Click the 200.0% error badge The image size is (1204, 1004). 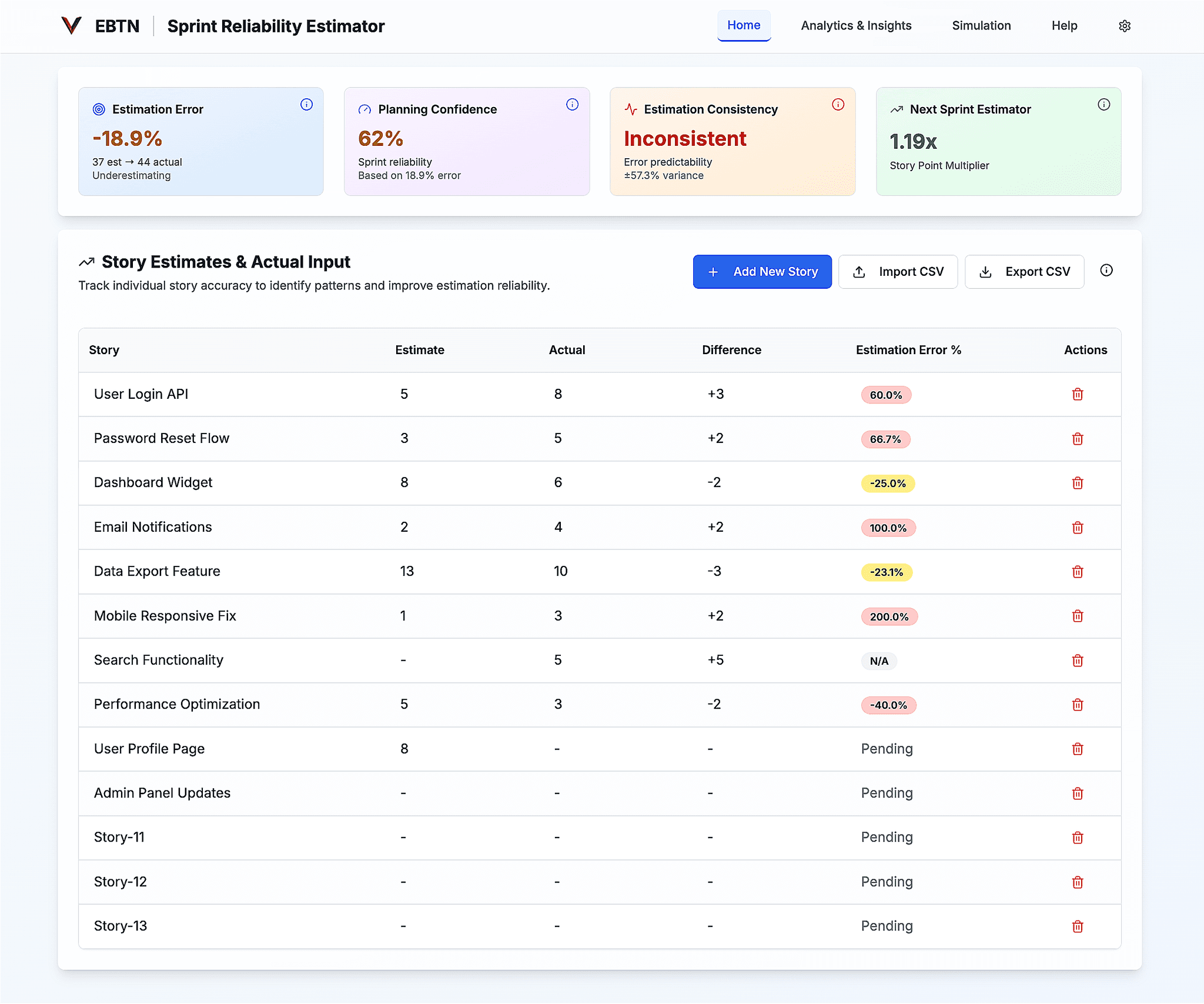point(888,616)
